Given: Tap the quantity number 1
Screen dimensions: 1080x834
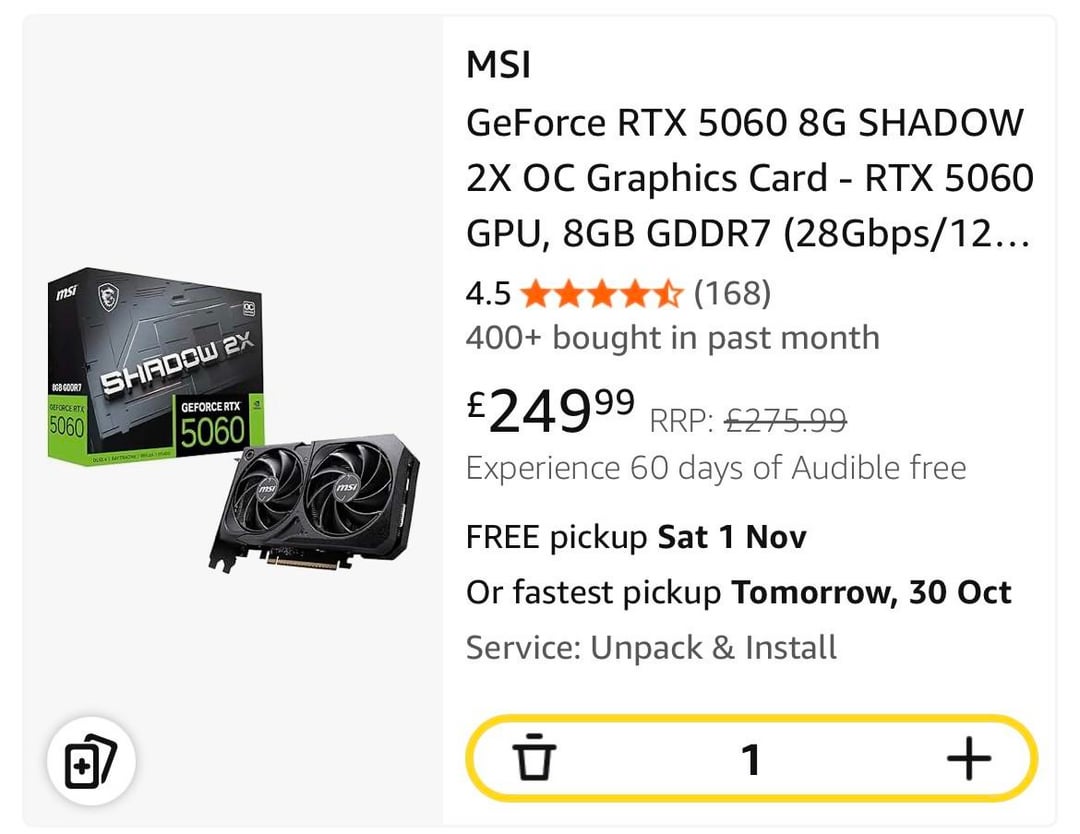Looking at the screenshot, I should [x=750, y=760].
